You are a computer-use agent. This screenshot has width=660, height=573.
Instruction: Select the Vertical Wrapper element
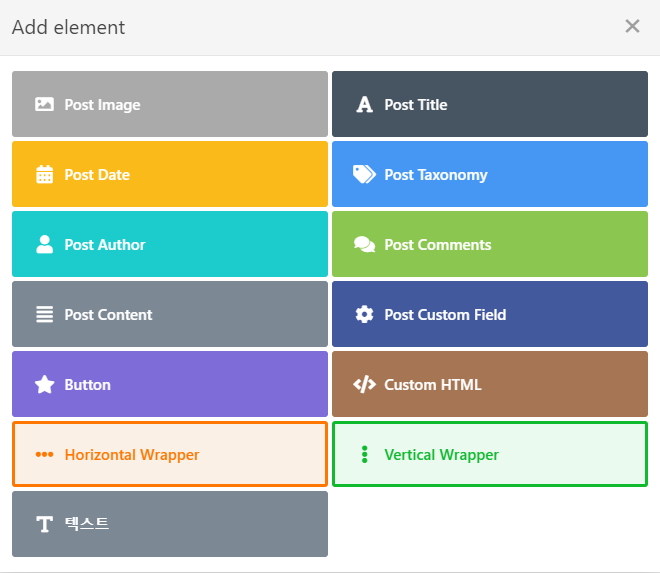489,454
